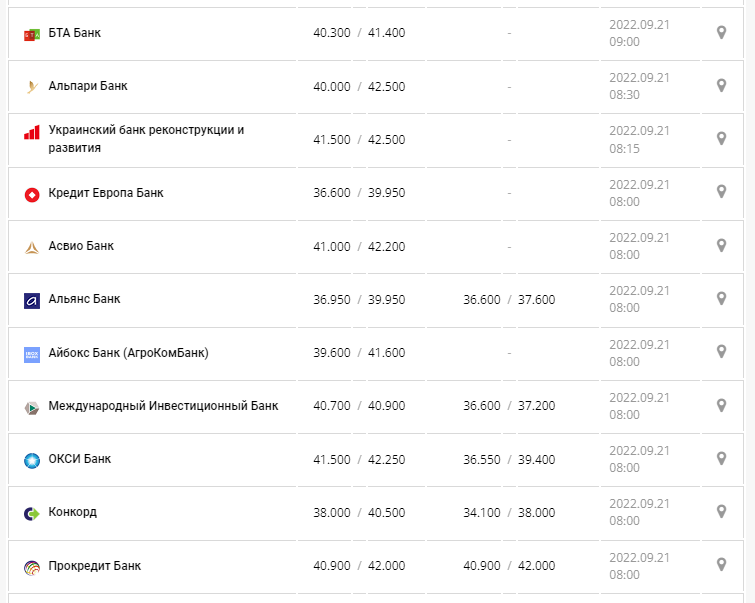Select Международный Инвестиционный Банк name

[x=163, y=406]
